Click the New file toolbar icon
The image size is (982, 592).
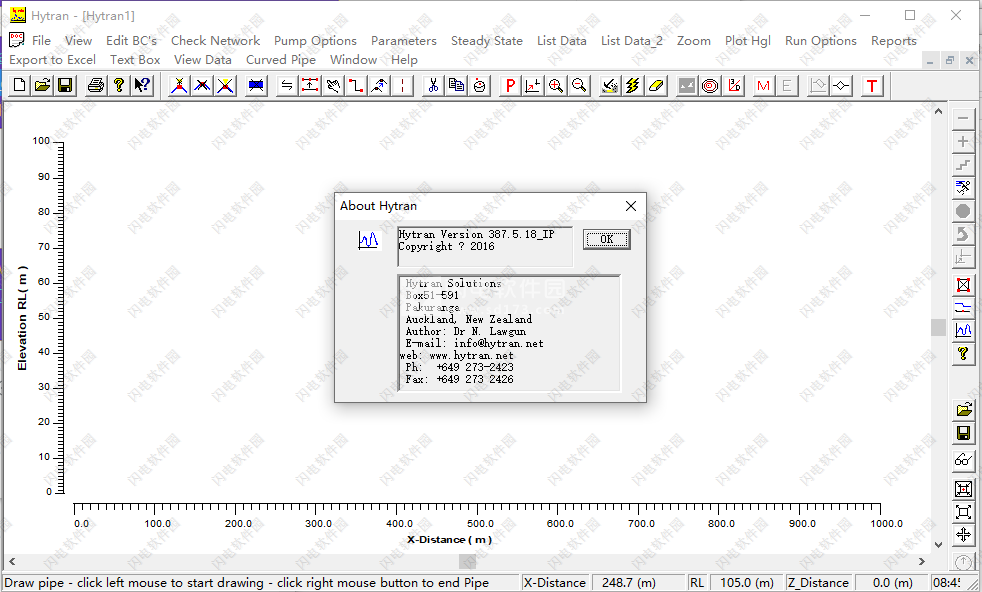click(x=19, y=85)
